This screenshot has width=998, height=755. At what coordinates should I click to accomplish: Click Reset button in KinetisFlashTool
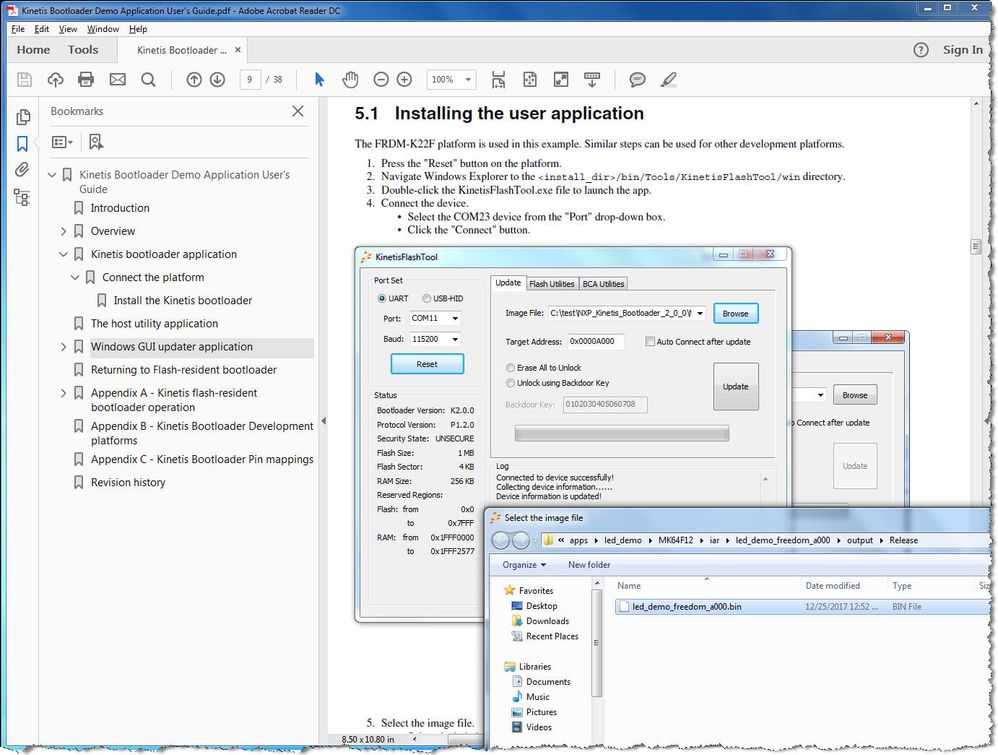tap(427, 364)
